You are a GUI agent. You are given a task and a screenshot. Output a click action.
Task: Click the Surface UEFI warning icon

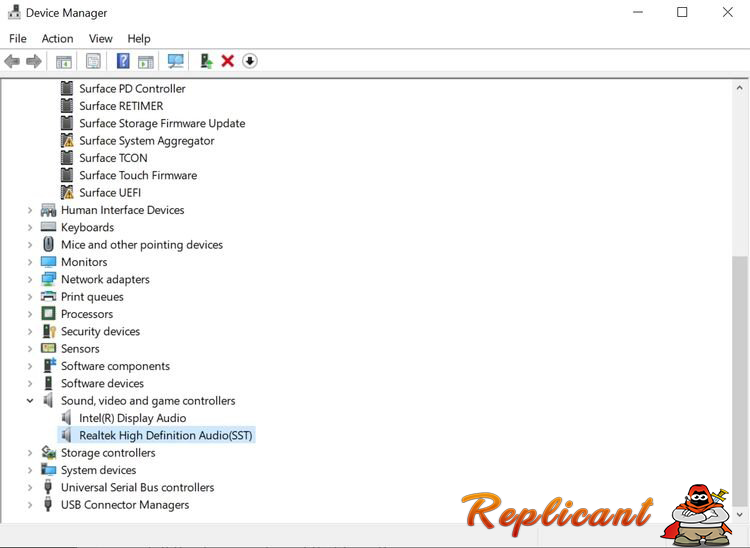pyautogui.click(x=67, y=193)
